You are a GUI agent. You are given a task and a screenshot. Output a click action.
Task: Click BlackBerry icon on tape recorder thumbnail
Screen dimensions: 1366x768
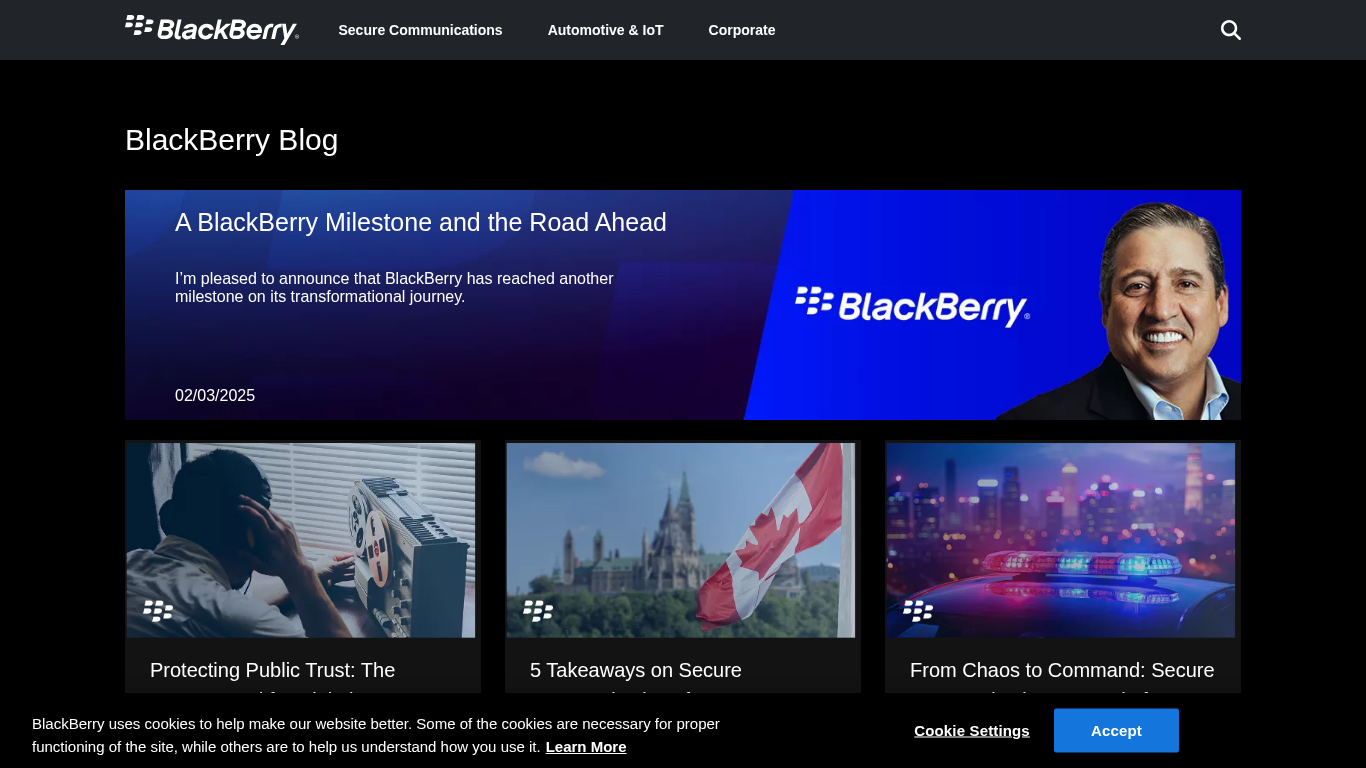(x=158, y=611)
